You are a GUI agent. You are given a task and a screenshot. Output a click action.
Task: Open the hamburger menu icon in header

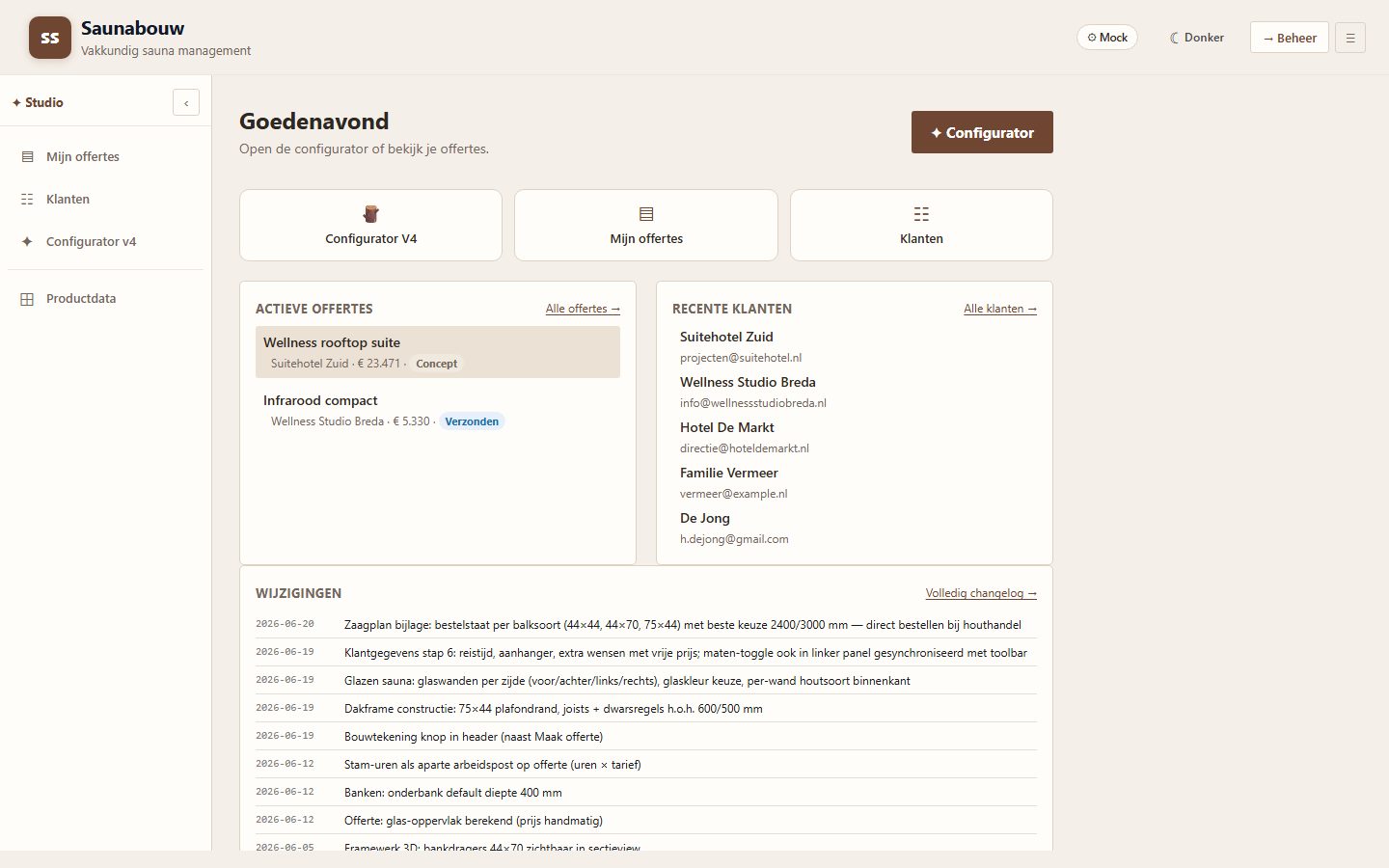[1350, 38]
